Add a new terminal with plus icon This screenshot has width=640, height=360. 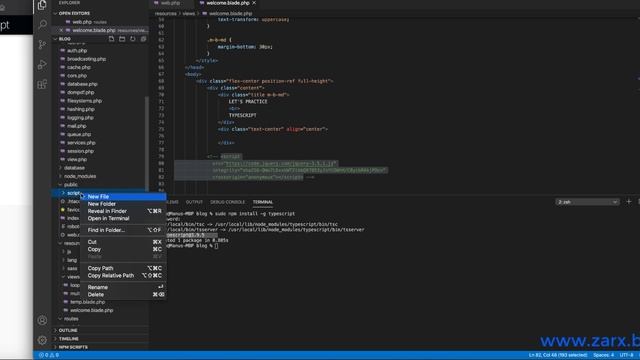(x=629, y=202)
